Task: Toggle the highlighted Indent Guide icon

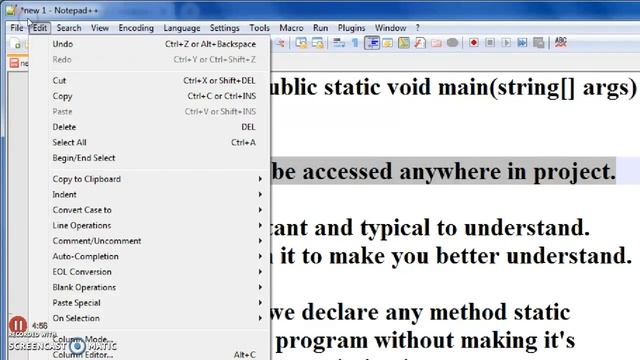Action: tap(372, 43)
